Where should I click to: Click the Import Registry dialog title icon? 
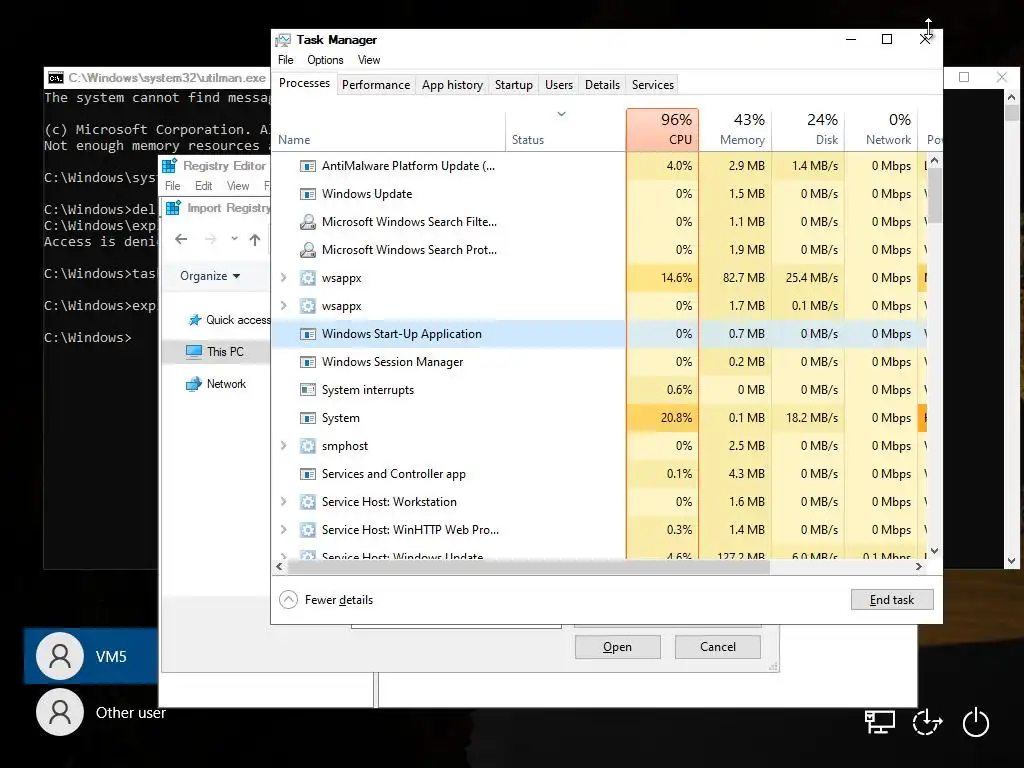tap(173, 208)
